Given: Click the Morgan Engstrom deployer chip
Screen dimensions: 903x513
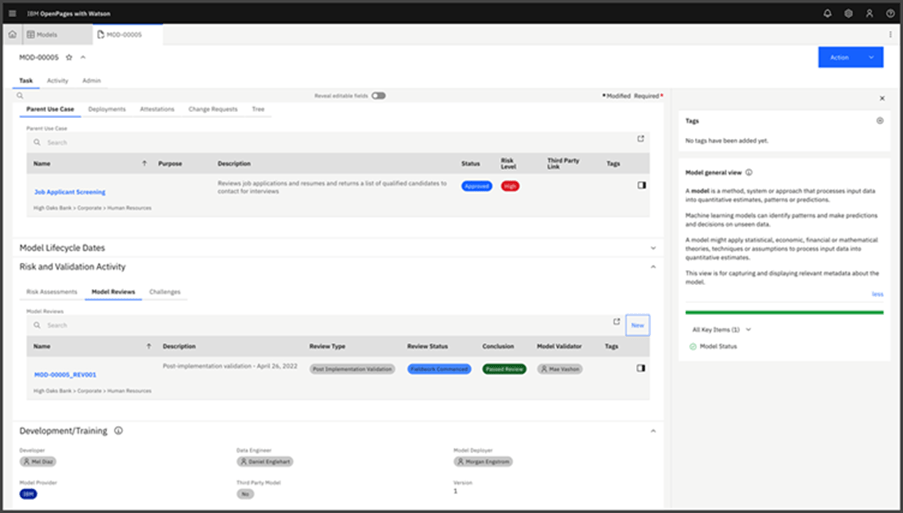Looking at the screenshot, I should [483, 462].
